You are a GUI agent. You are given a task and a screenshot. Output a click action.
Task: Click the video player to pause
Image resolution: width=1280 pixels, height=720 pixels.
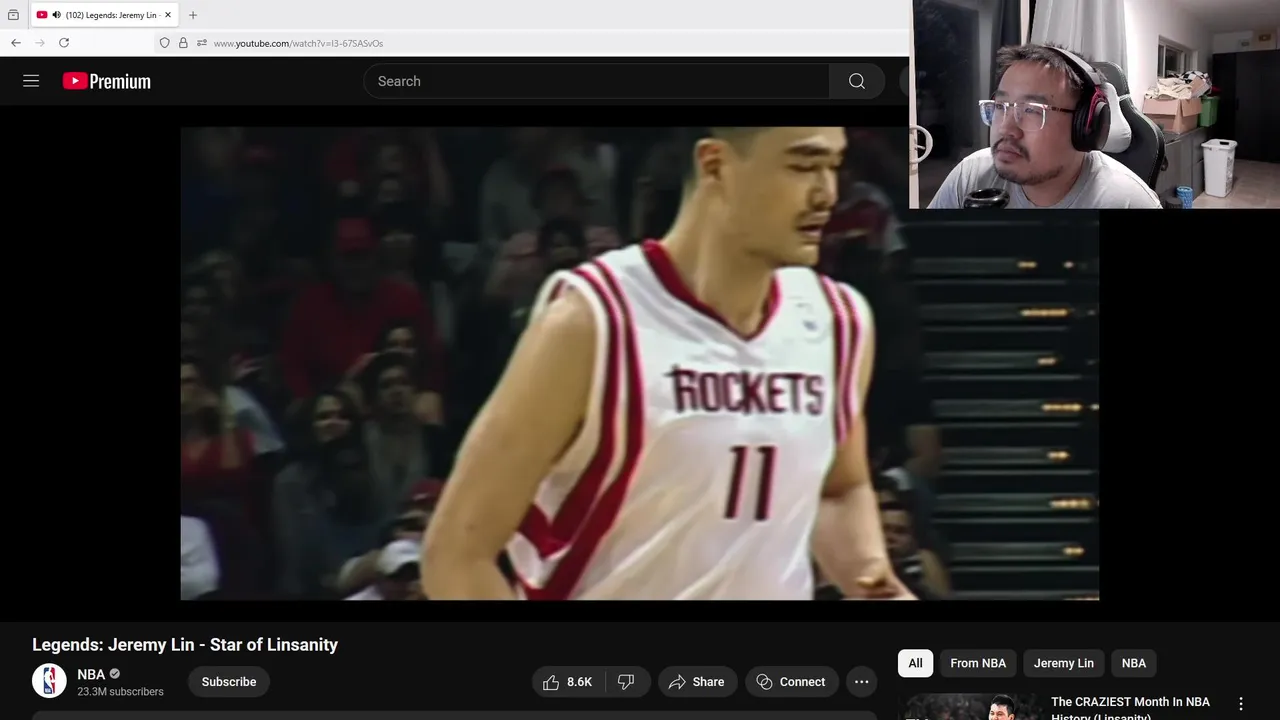click(639, 363)
